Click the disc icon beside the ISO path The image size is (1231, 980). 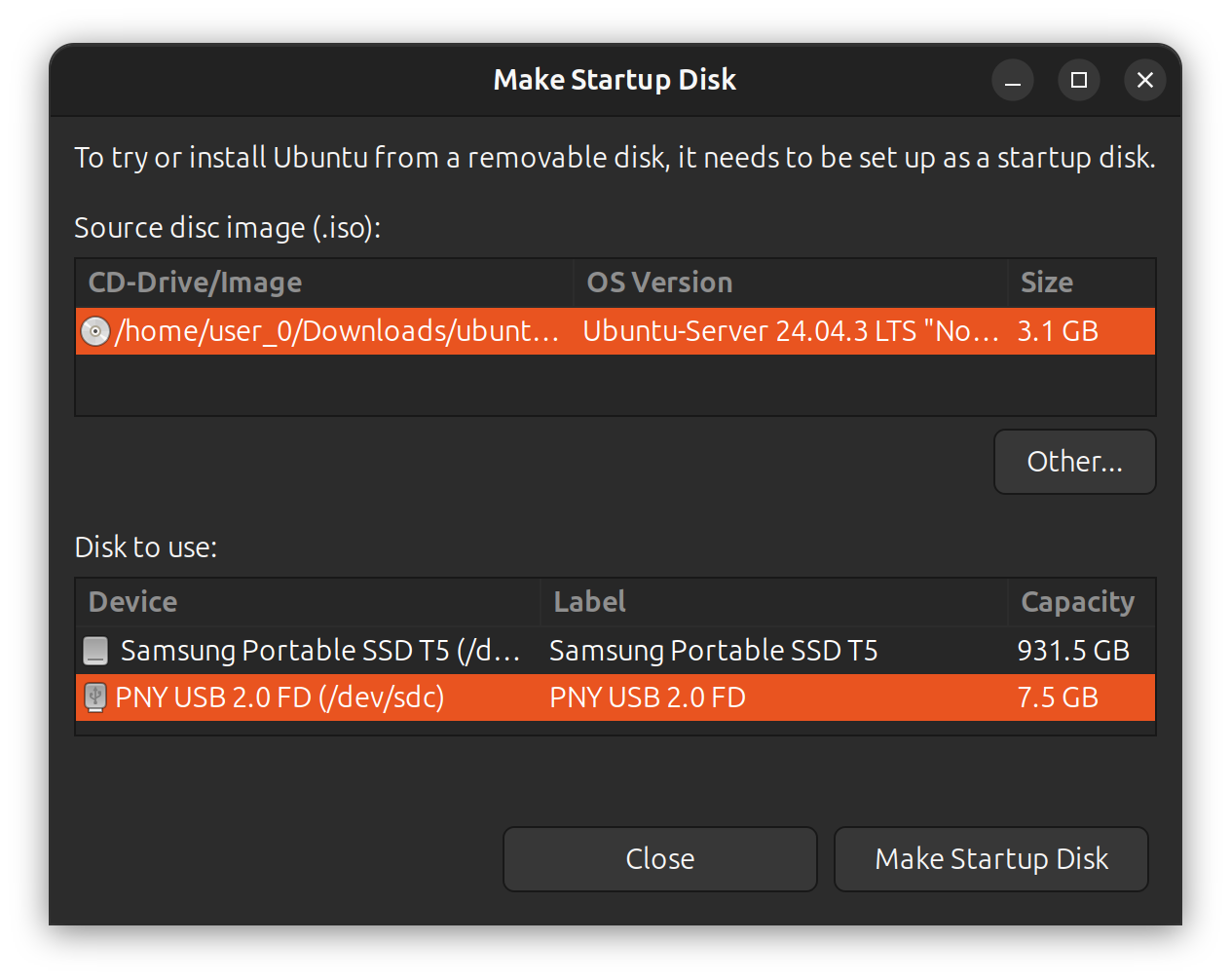pos(94,331)
